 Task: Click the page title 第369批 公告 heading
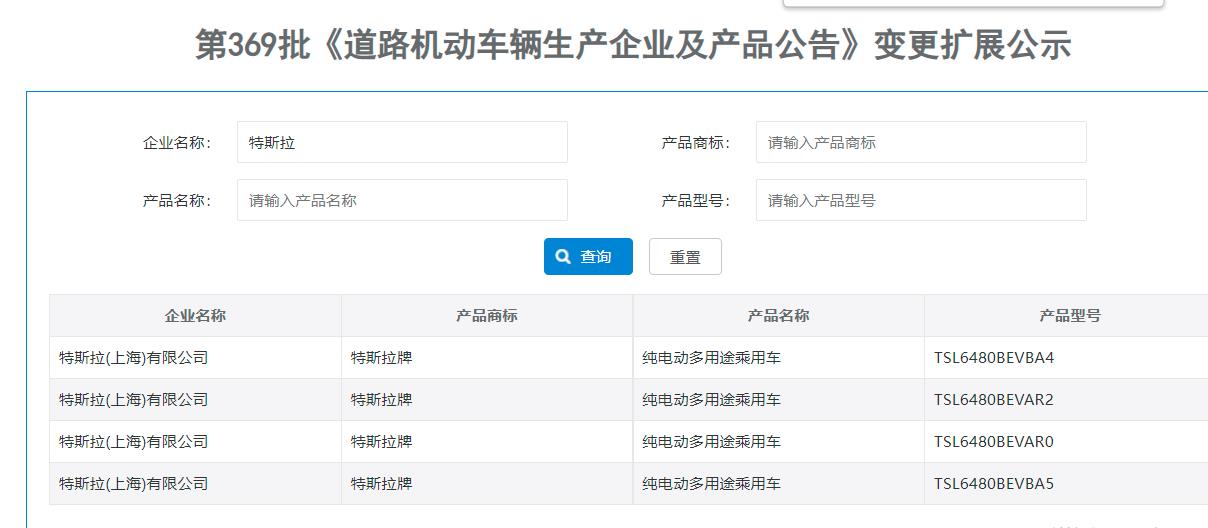click(633, 45)
